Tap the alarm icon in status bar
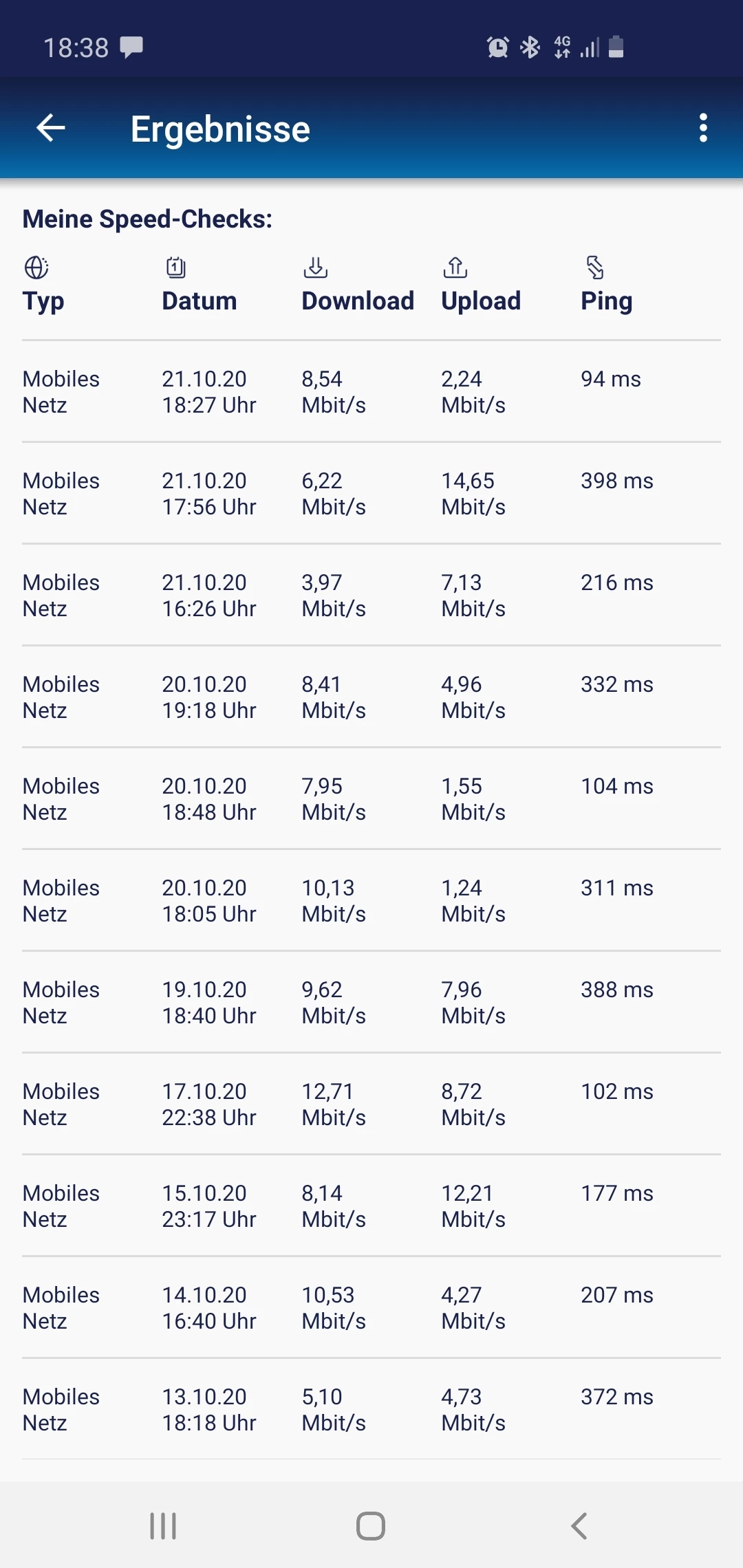The height and width of the screenshot is (1568, 743). [x=497, y=47]
